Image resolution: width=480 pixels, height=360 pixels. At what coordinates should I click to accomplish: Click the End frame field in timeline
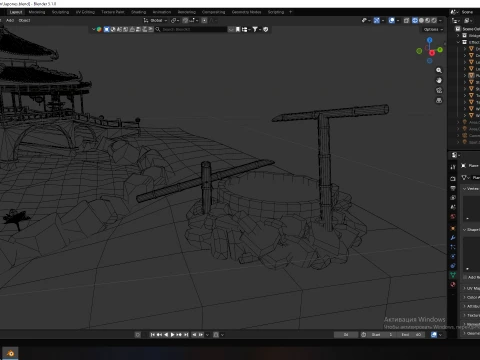pos(411,335)
